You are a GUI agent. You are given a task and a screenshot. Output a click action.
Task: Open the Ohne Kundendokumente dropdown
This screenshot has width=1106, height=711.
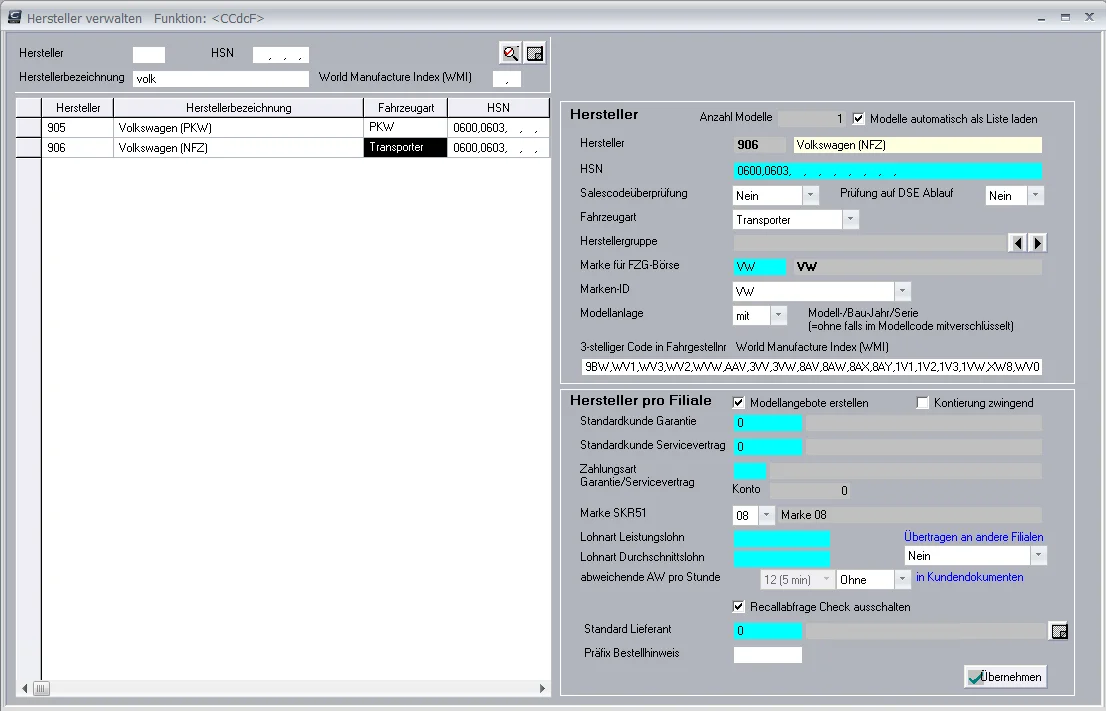click(x=902, y=580)
